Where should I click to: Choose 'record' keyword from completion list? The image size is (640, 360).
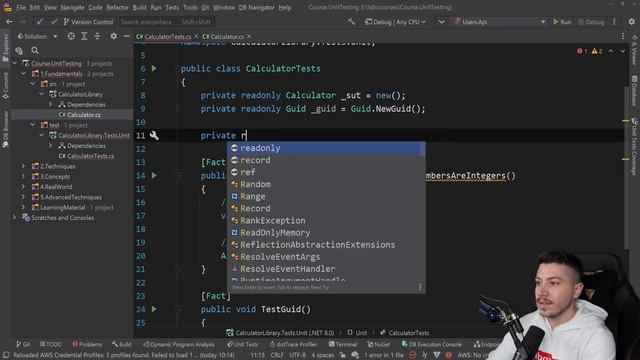326,160
